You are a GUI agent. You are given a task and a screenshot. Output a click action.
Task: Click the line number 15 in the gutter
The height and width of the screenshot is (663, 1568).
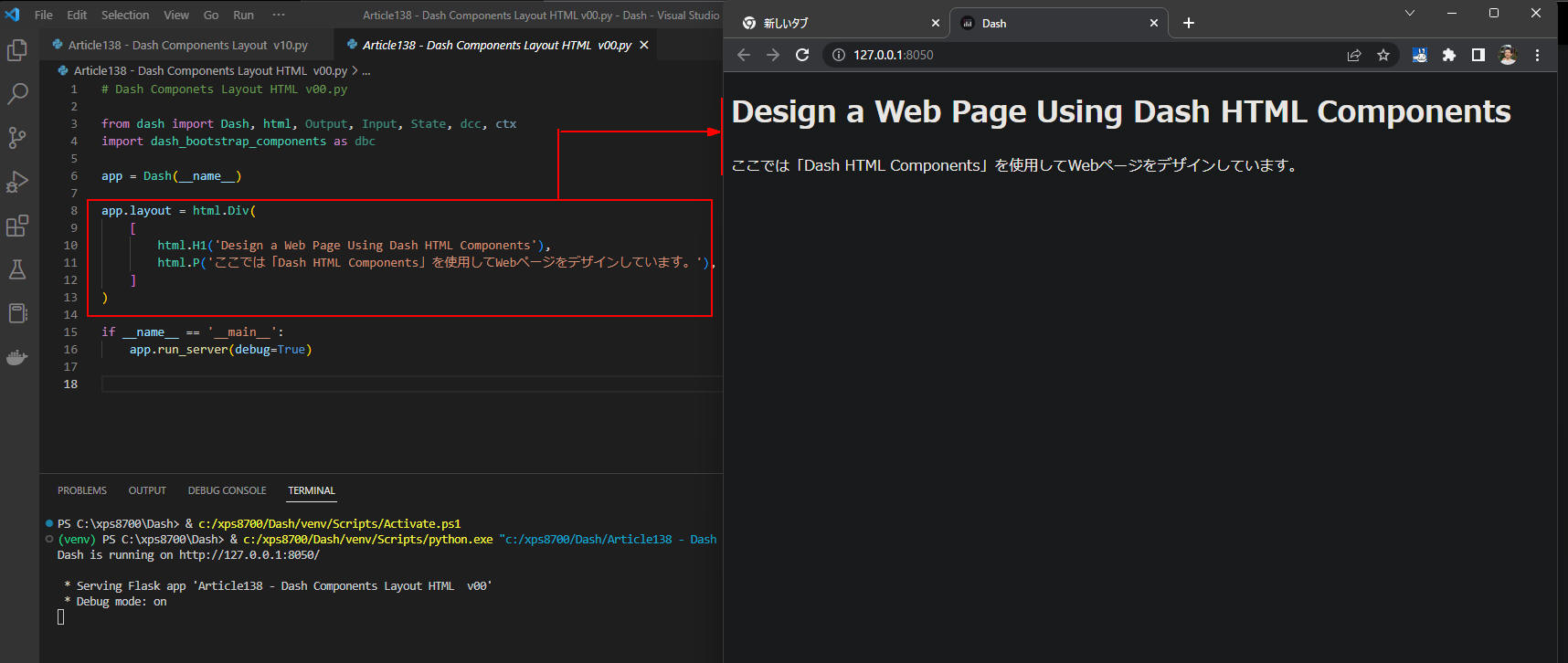[x=70, y=332]
